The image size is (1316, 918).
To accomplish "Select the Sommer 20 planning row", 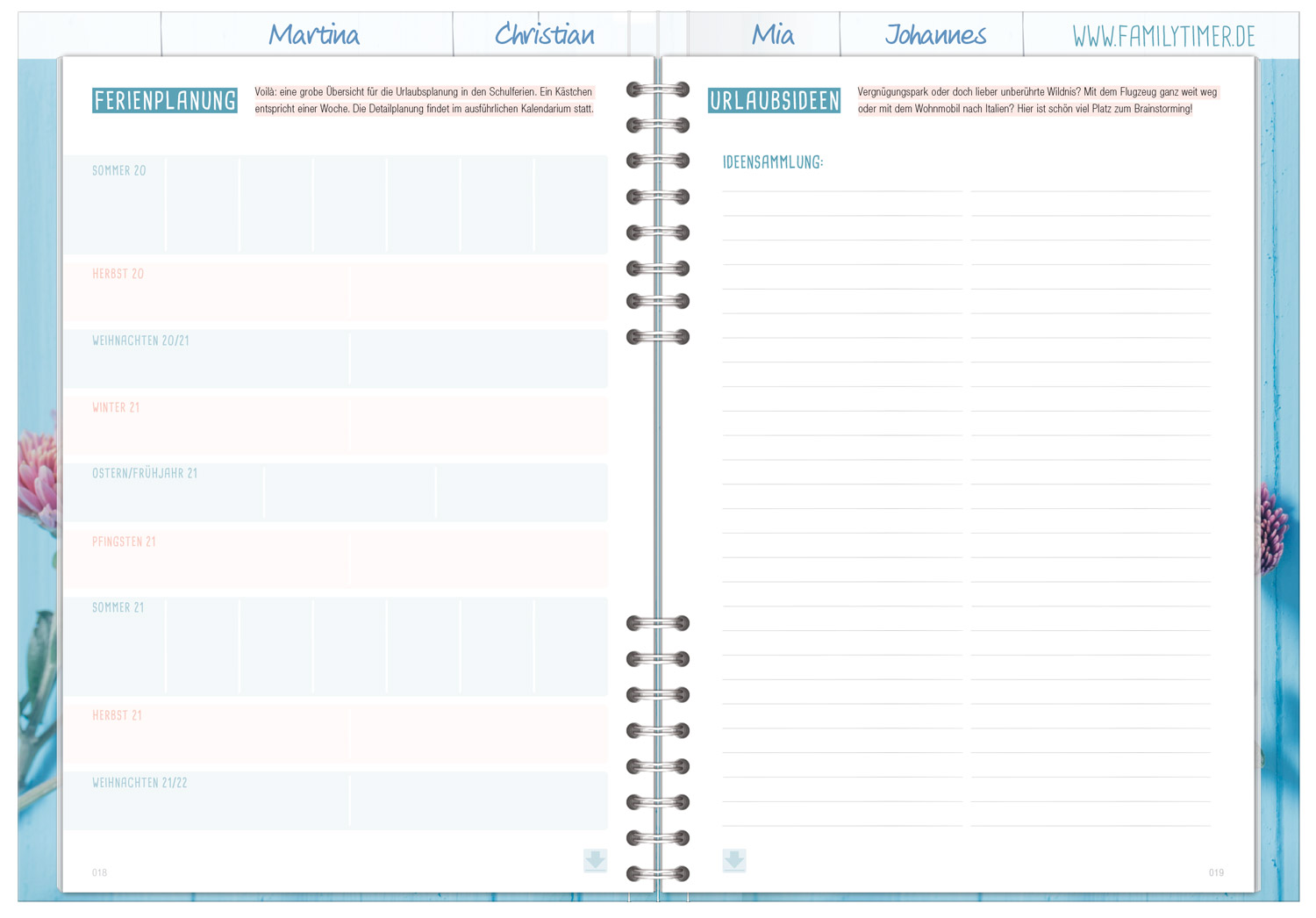I will [335, 205].
